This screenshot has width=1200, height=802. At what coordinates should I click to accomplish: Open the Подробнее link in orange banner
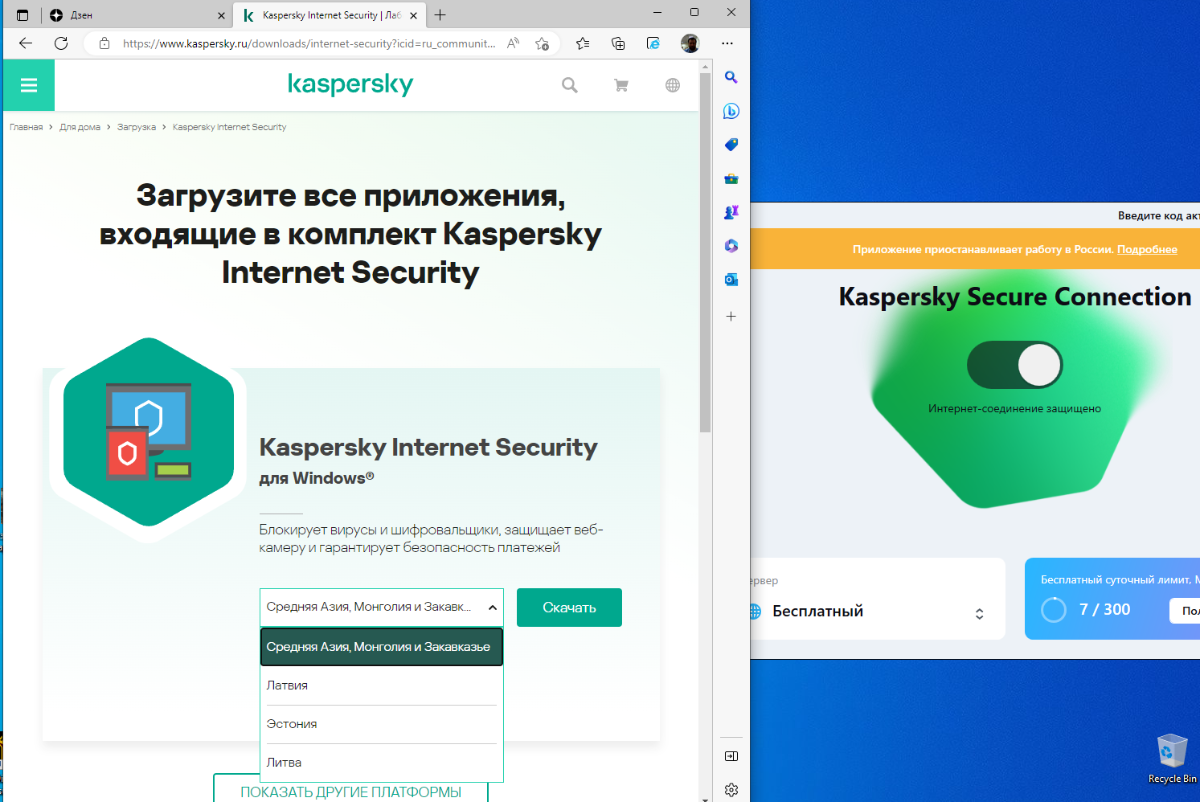pos(1147,249)
